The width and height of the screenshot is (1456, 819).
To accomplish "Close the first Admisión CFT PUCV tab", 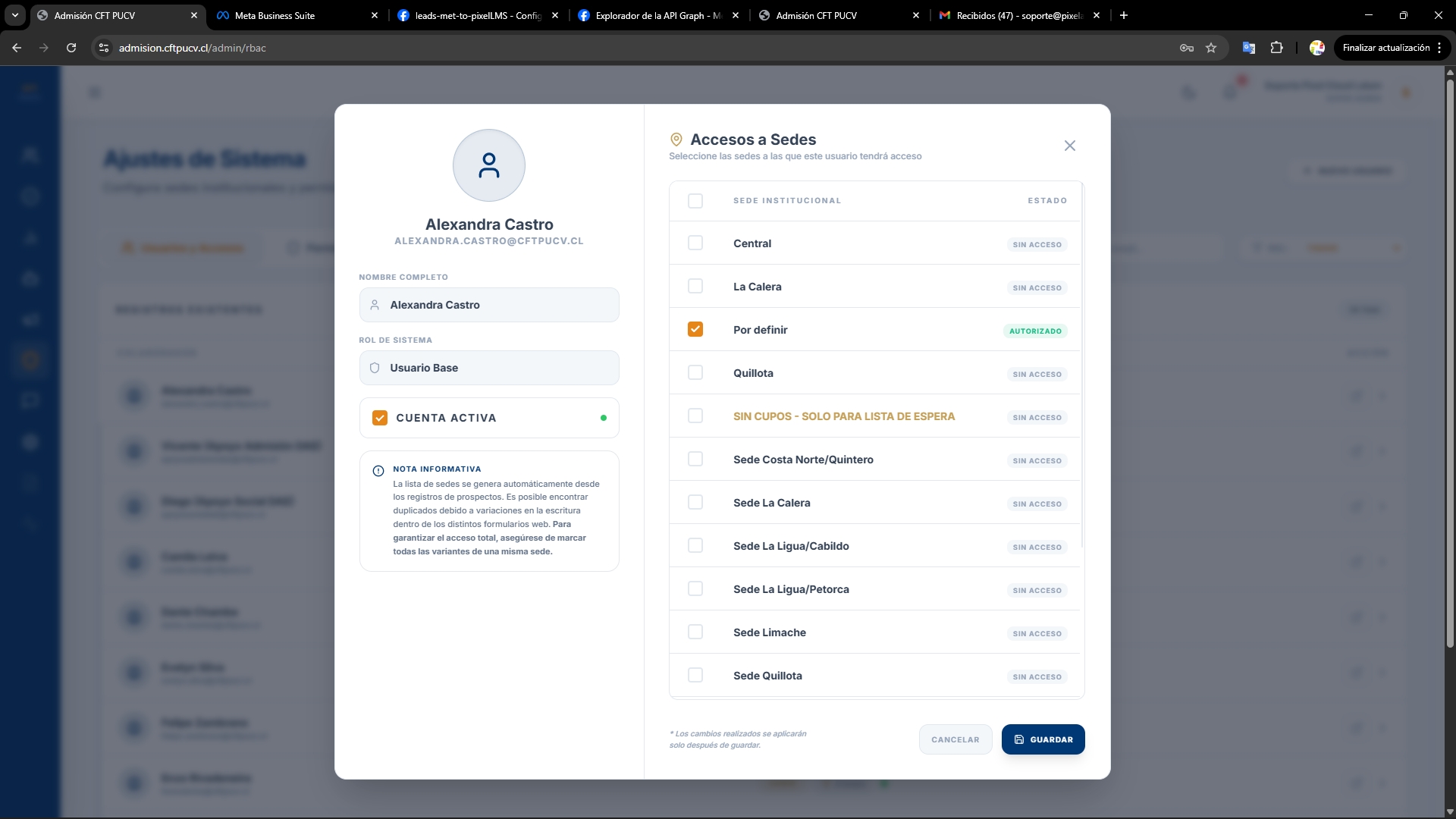I will (194, 15).
